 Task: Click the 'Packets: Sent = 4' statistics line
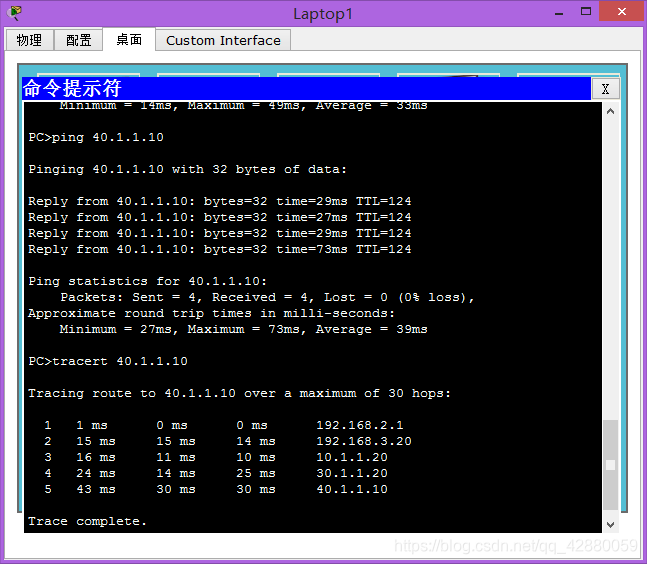pyautogui.click(x=267, y=297)
